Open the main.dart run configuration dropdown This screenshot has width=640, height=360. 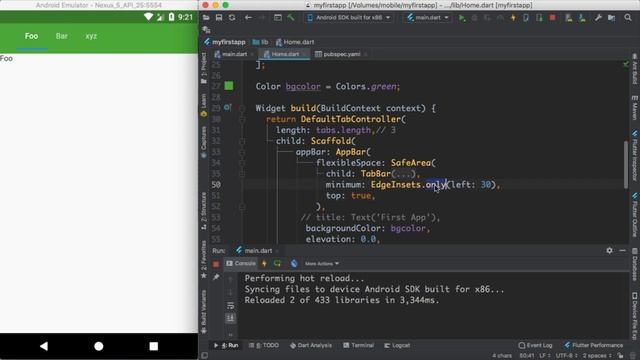[x=428, y=18]
